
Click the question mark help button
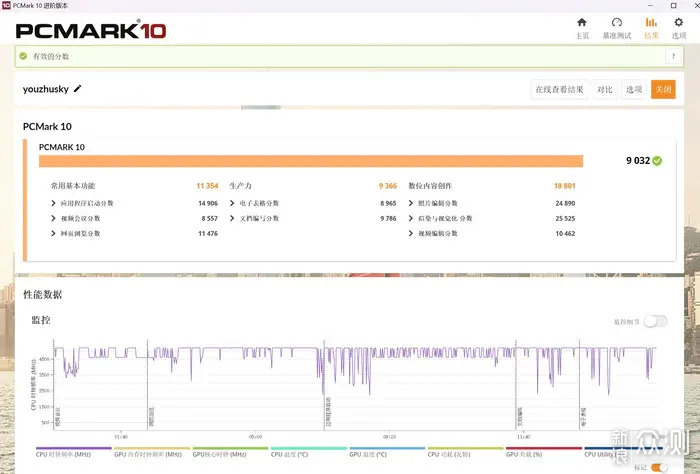(673, 56)
